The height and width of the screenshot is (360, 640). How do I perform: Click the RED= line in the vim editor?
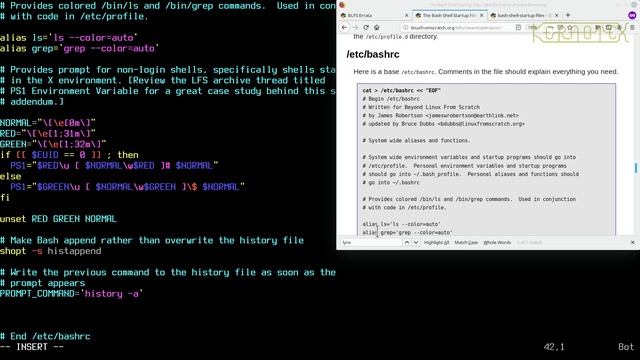pos(48,133)
